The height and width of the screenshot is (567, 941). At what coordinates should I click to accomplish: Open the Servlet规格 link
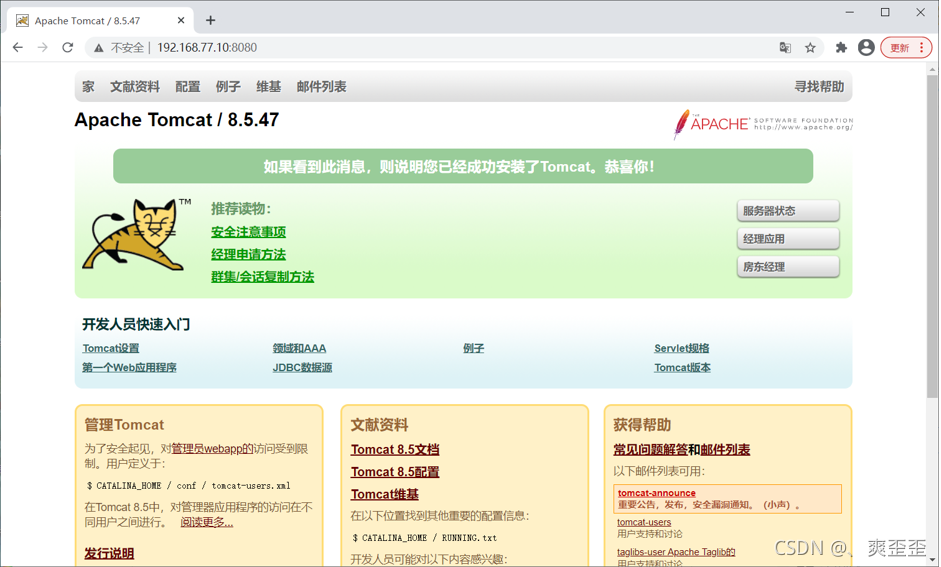coord(682,348)
